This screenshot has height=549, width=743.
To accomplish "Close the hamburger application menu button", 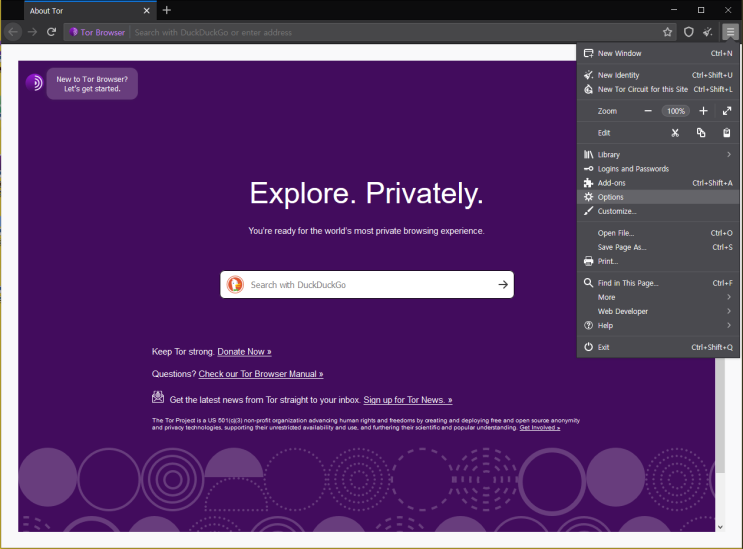I will (x=730, y=32).
